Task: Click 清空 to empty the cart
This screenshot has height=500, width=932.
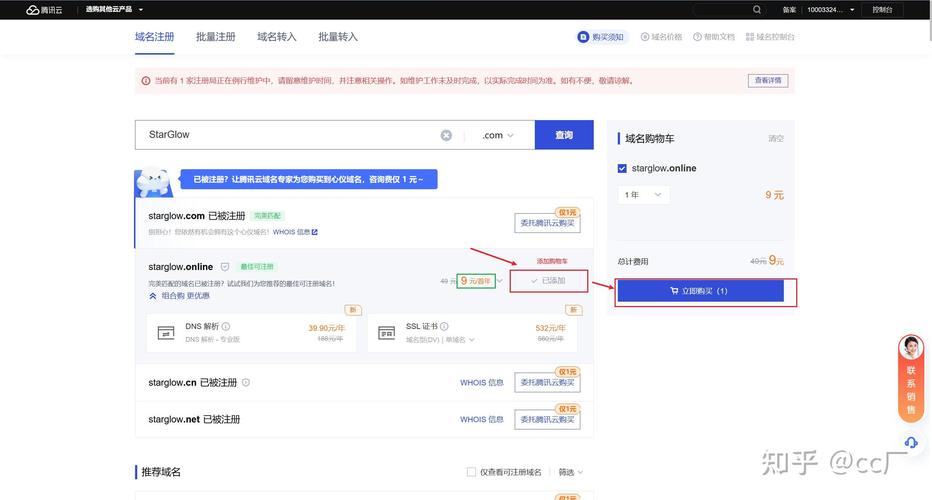Action: pos(776,139)
